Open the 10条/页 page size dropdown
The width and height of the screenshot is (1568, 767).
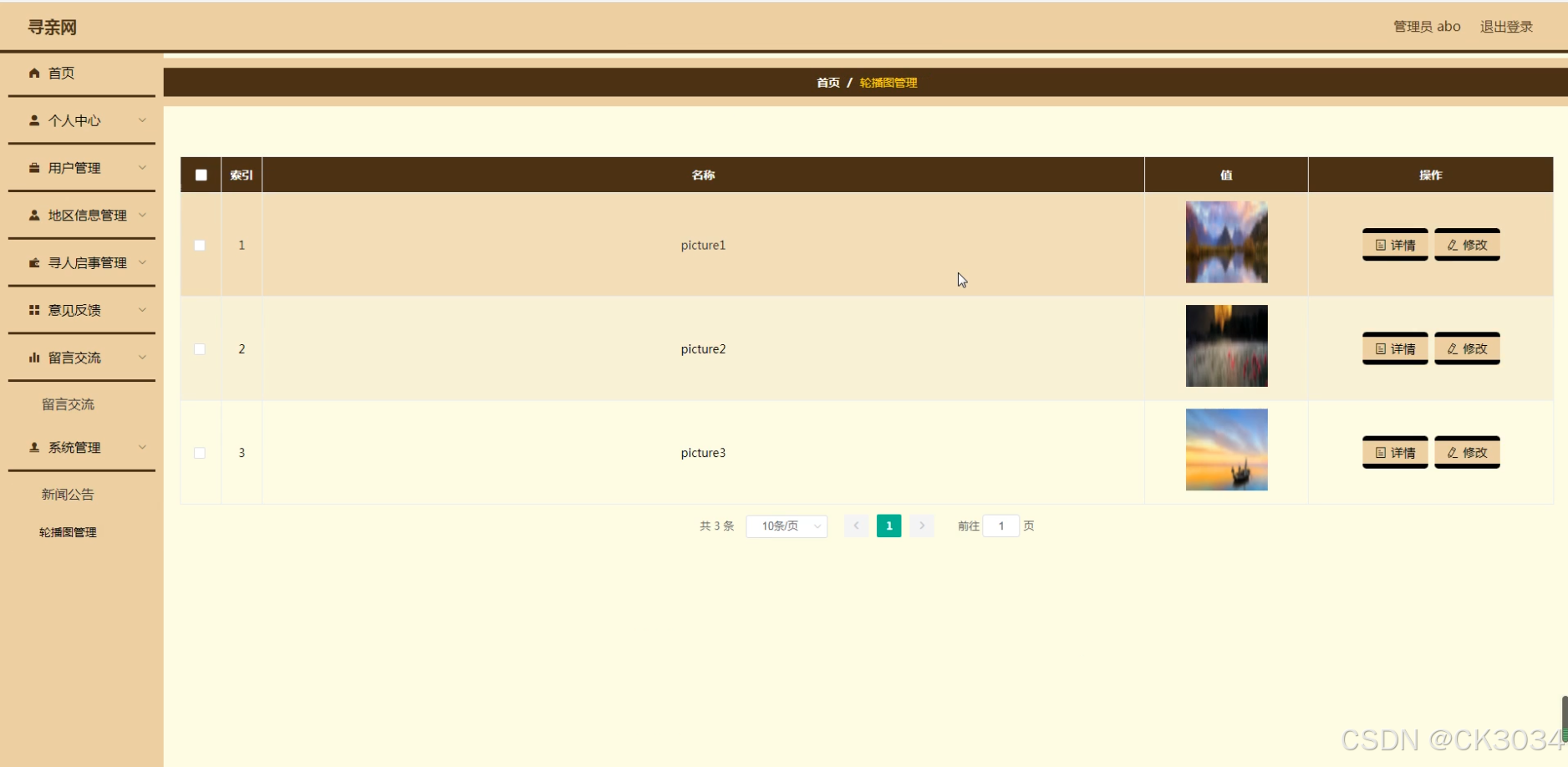point(787,526)
